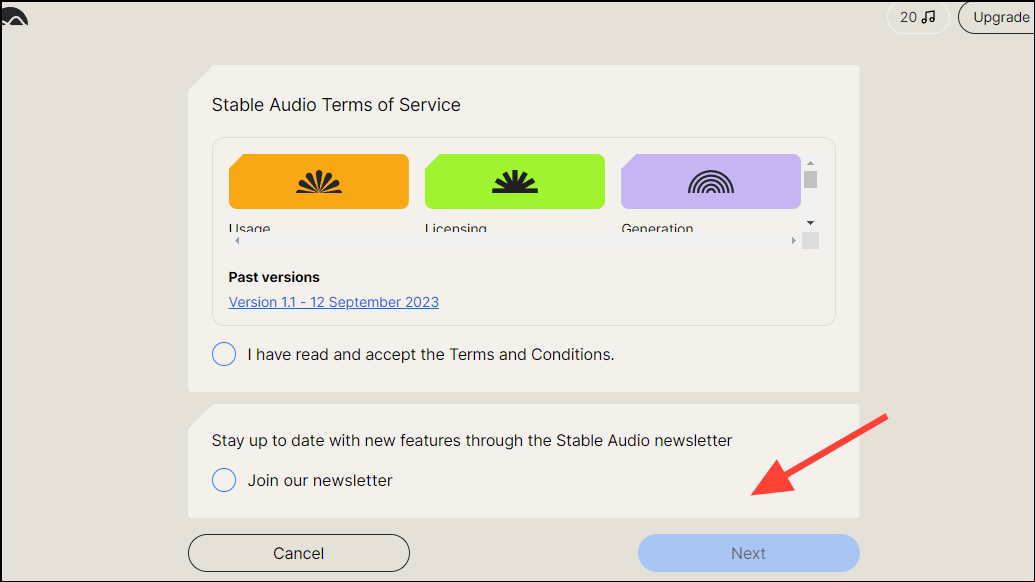Click the Stable Audio logo icon
Image resolution: width=1035 pixels, height=582 pixels.
click(x=15, y=18)
